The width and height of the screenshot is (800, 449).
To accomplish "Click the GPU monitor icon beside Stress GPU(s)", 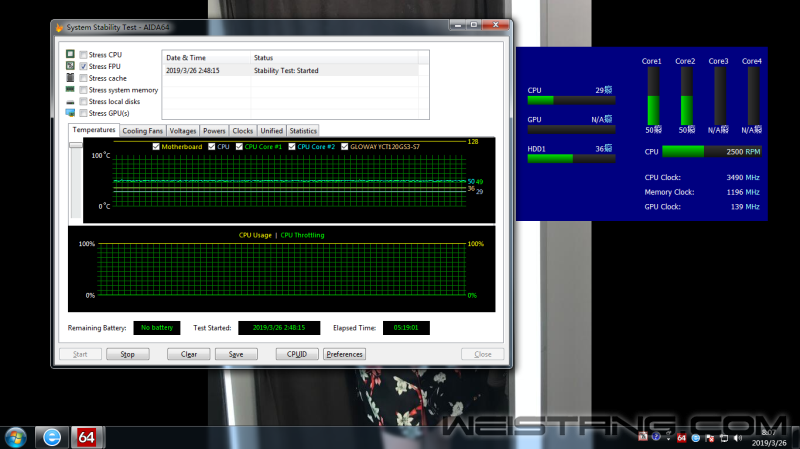I will tap(70, 113).
